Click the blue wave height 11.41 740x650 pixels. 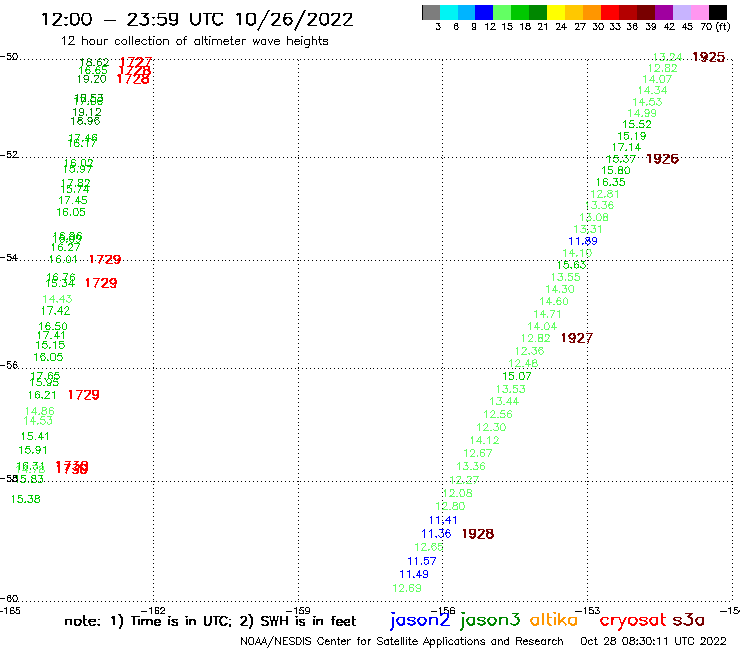(443, 520)
